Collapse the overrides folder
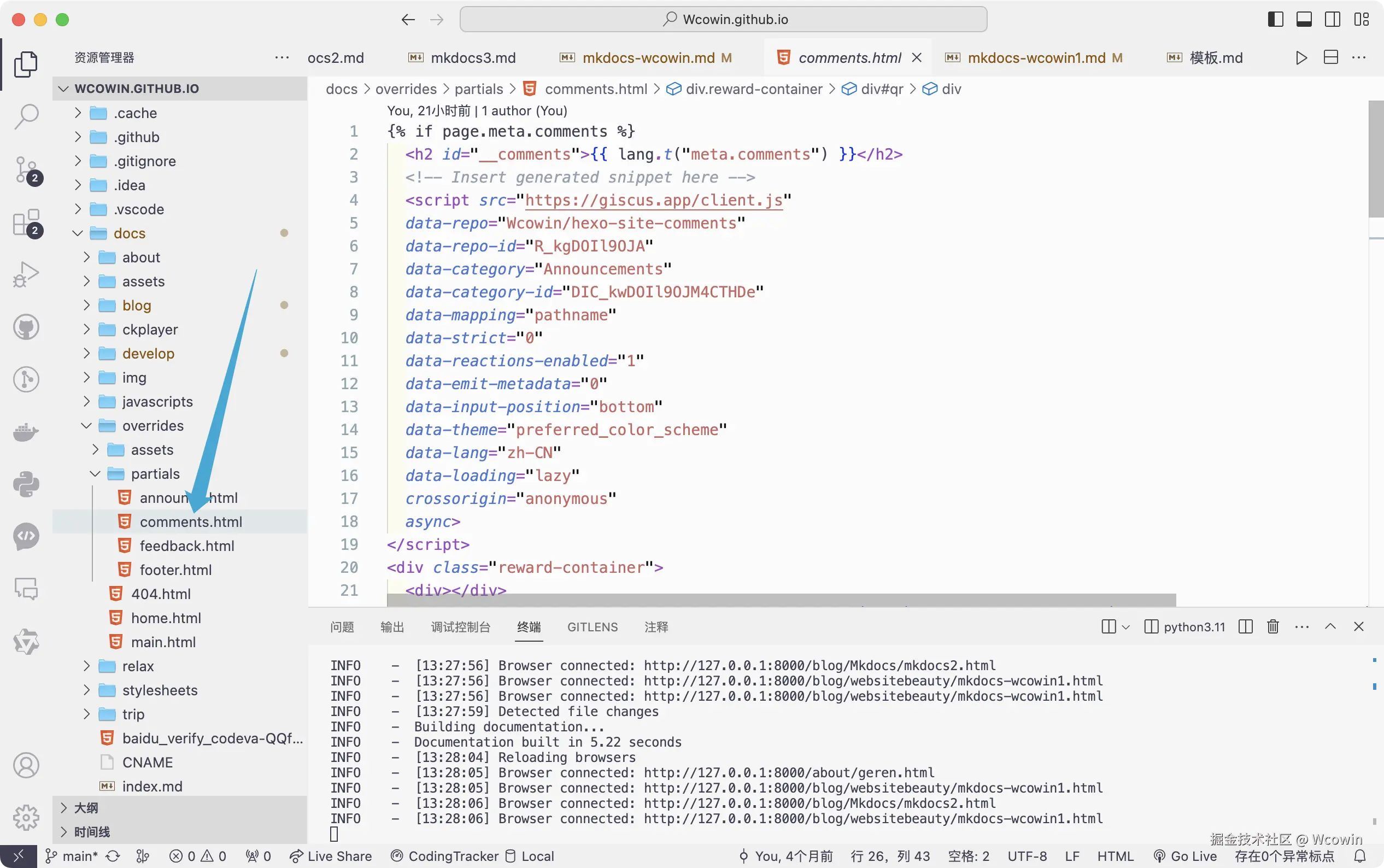Screen dimensions: 1384x868 click(x=152, y=426)
